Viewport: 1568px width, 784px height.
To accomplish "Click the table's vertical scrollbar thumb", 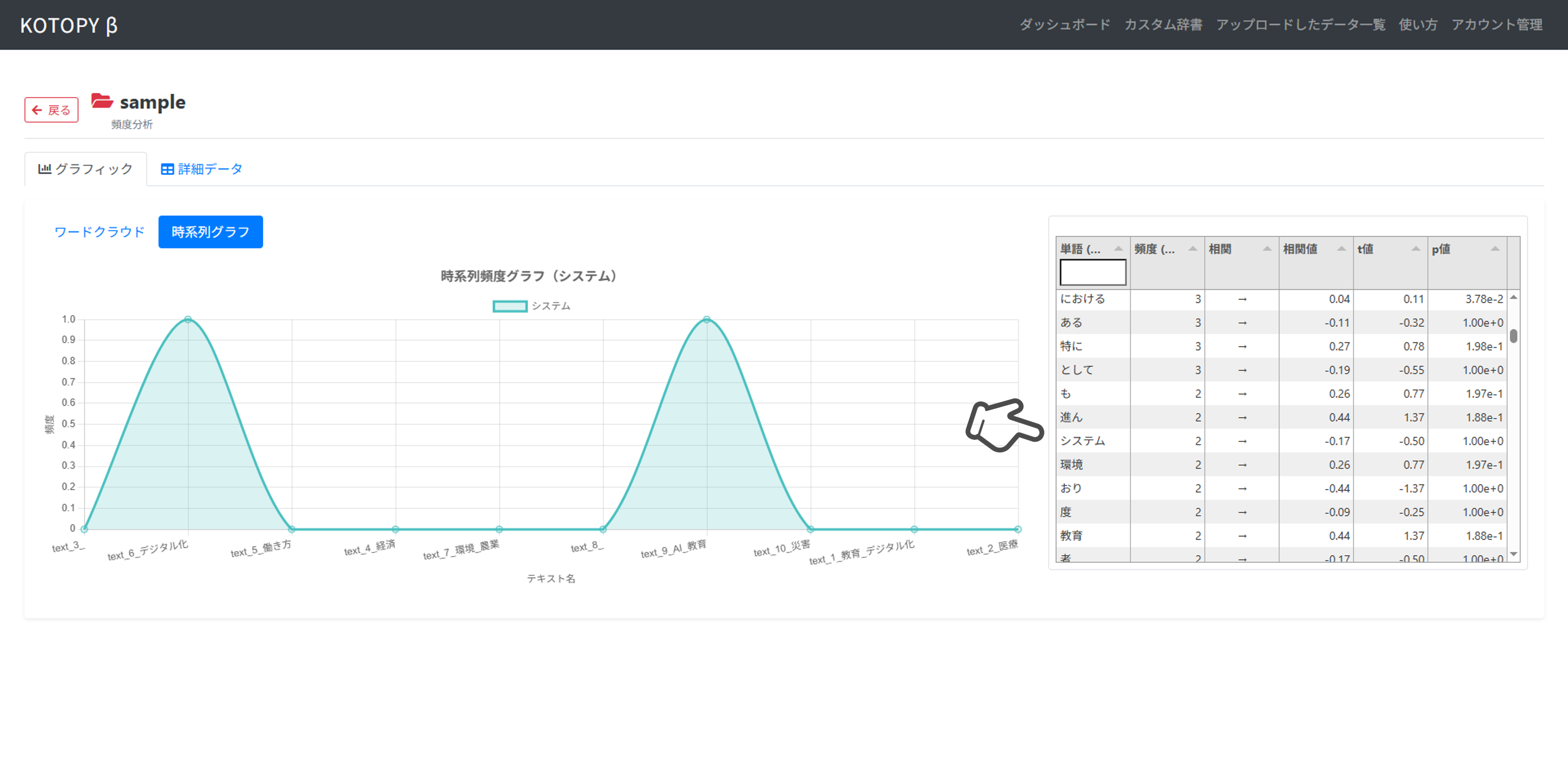I will [x=1513, y=336].
